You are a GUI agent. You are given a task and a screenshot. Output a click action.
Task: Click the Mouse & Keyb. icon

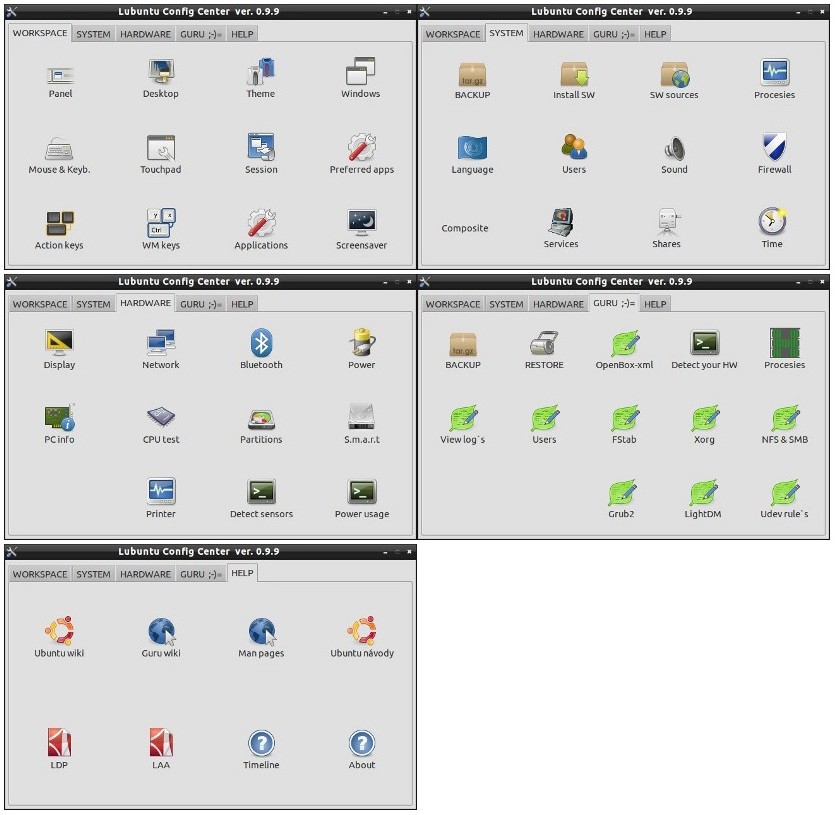click(x=60, y=149)
